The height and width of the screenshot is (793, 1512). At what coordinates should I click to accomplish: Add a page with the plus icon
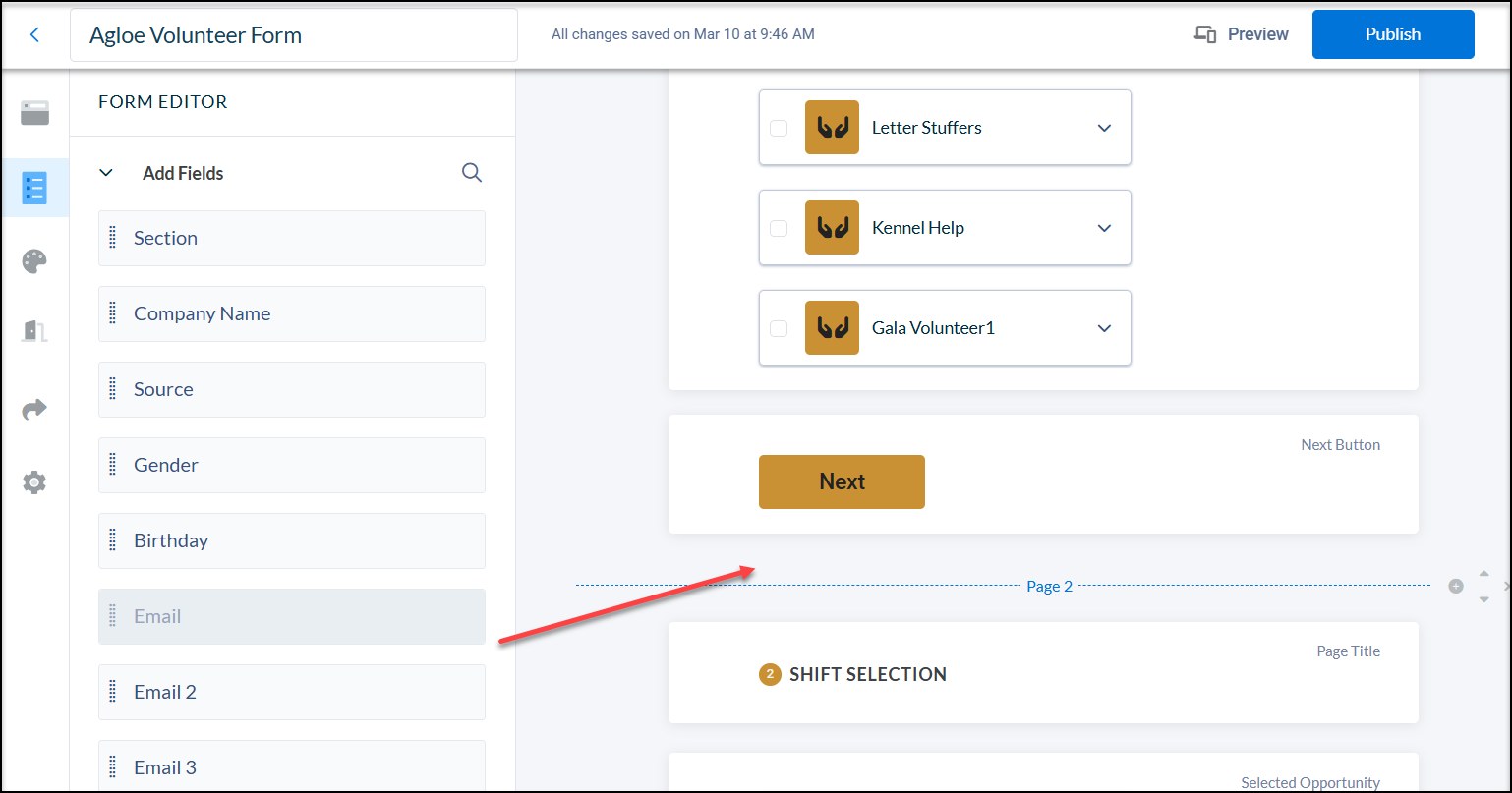[1456, 586]
